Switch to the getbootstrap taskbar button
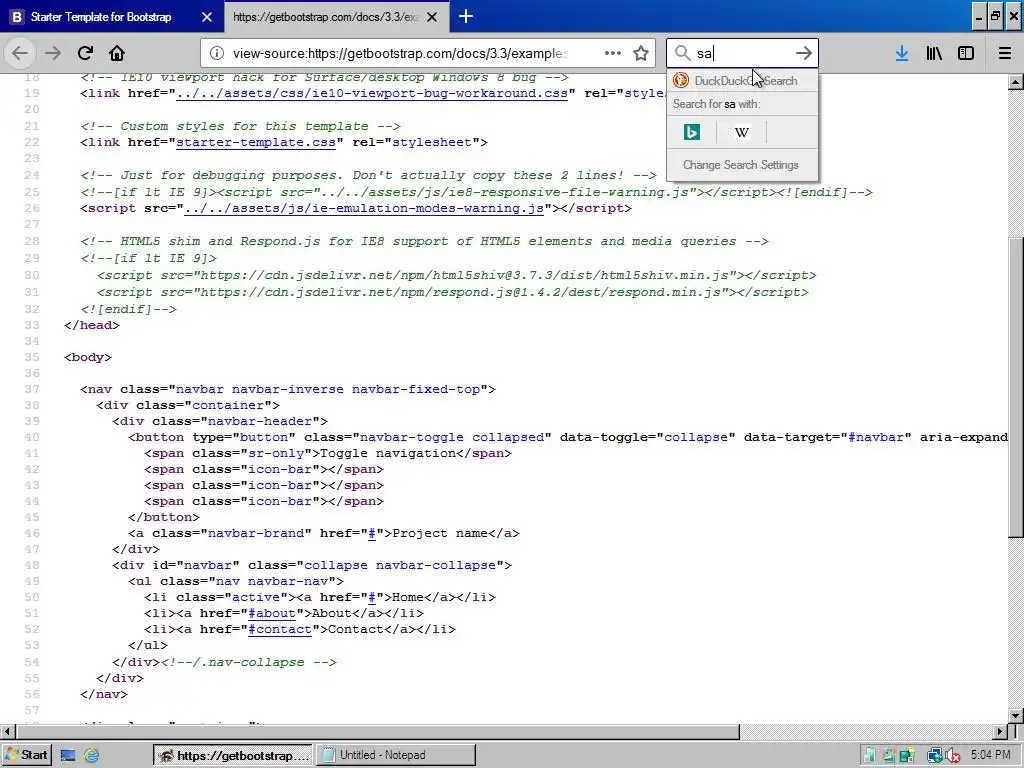The height and width of the screenshot is (768, 1024). [233, 756]
